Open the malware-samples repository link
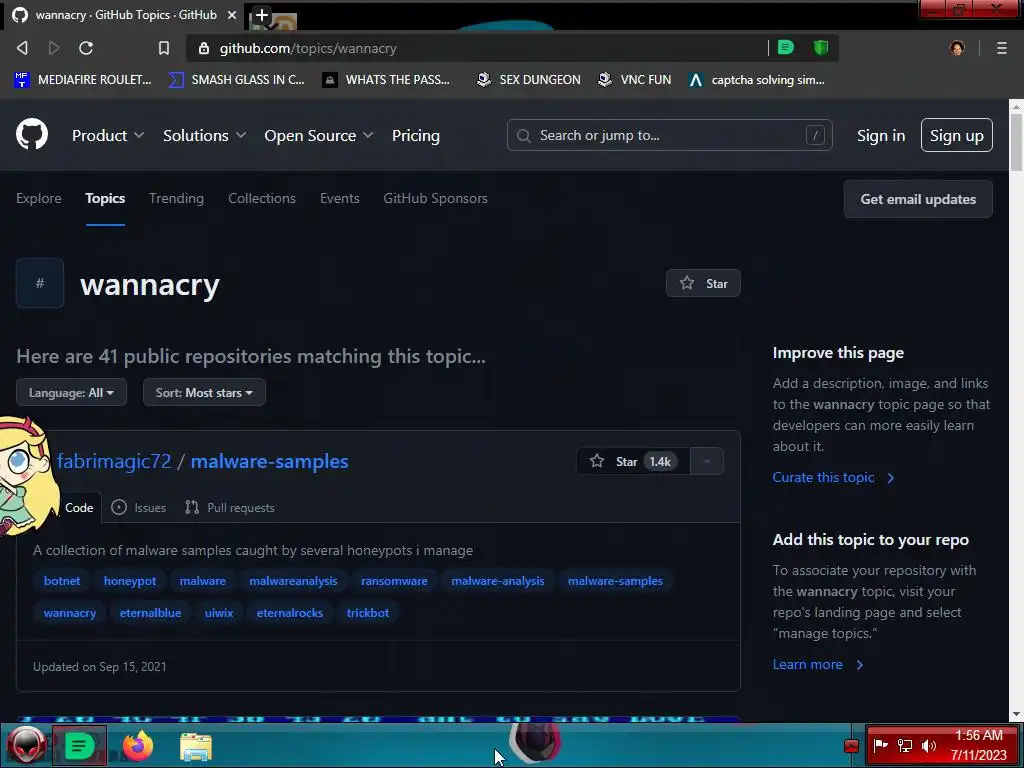The width and height of the screenshot is (1024, 768). coord(269,461)
